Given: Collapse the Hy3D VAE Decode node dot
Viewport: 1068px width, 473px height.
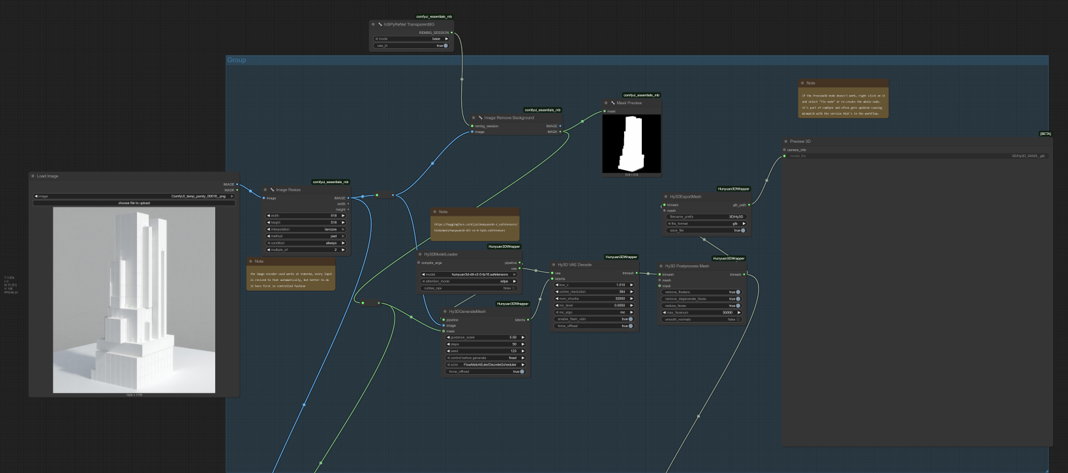Looking at the screenshot, I should pos(554,264).
